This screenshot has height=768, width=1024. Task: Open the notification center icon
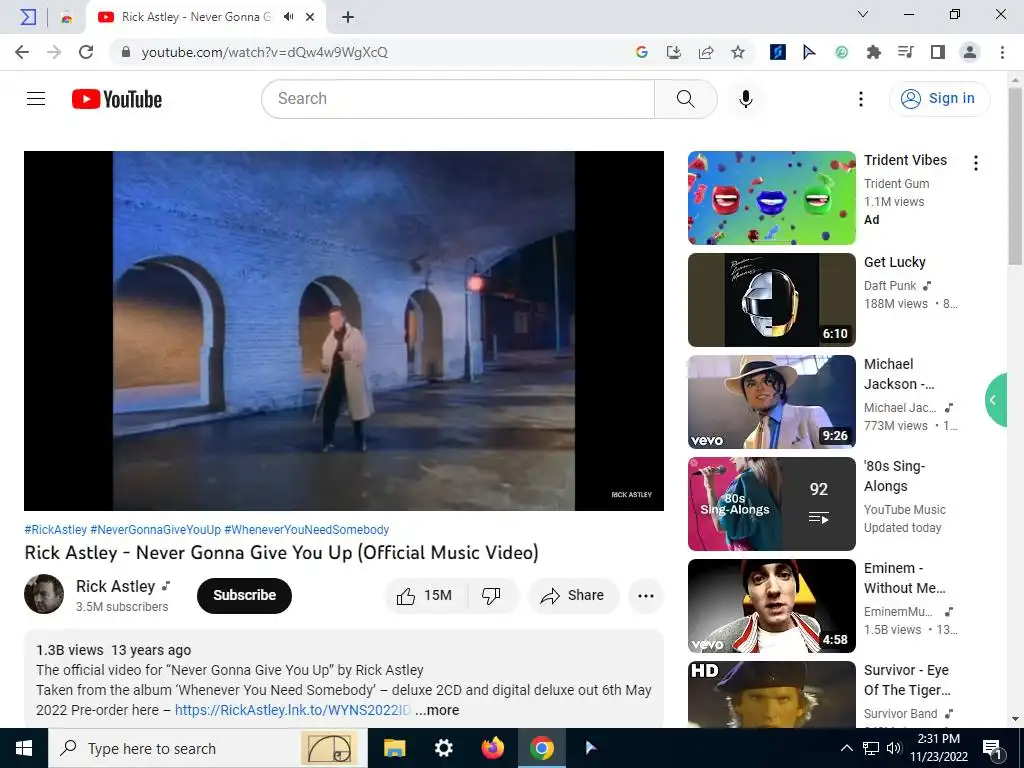click(993, 748)
